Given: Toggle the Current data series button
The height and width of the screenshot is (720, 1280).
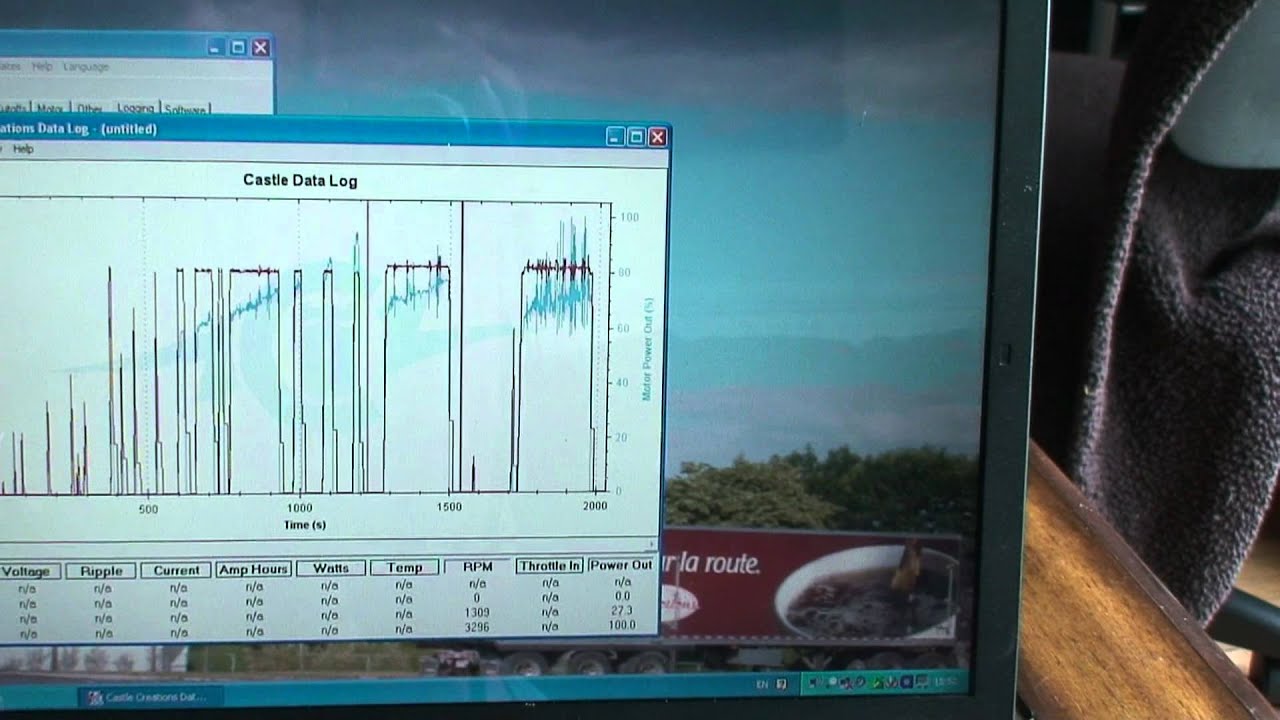Looking at the screenshot, I should (x=177, y=570).
